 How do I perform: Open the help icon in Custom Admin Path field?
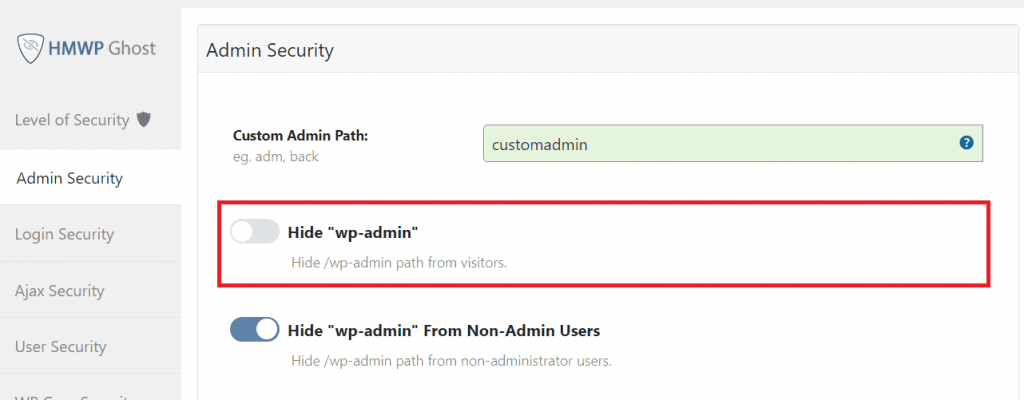[x=966, y=143]
